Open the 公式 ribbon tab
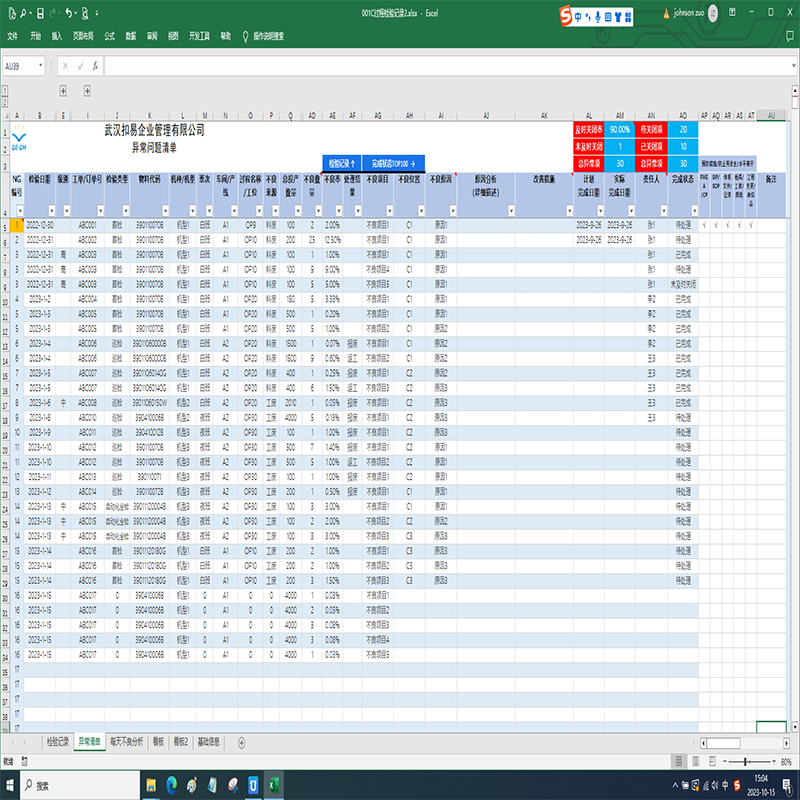The height and width of the screenshot is (800, 800). click(x=109, y=36)
